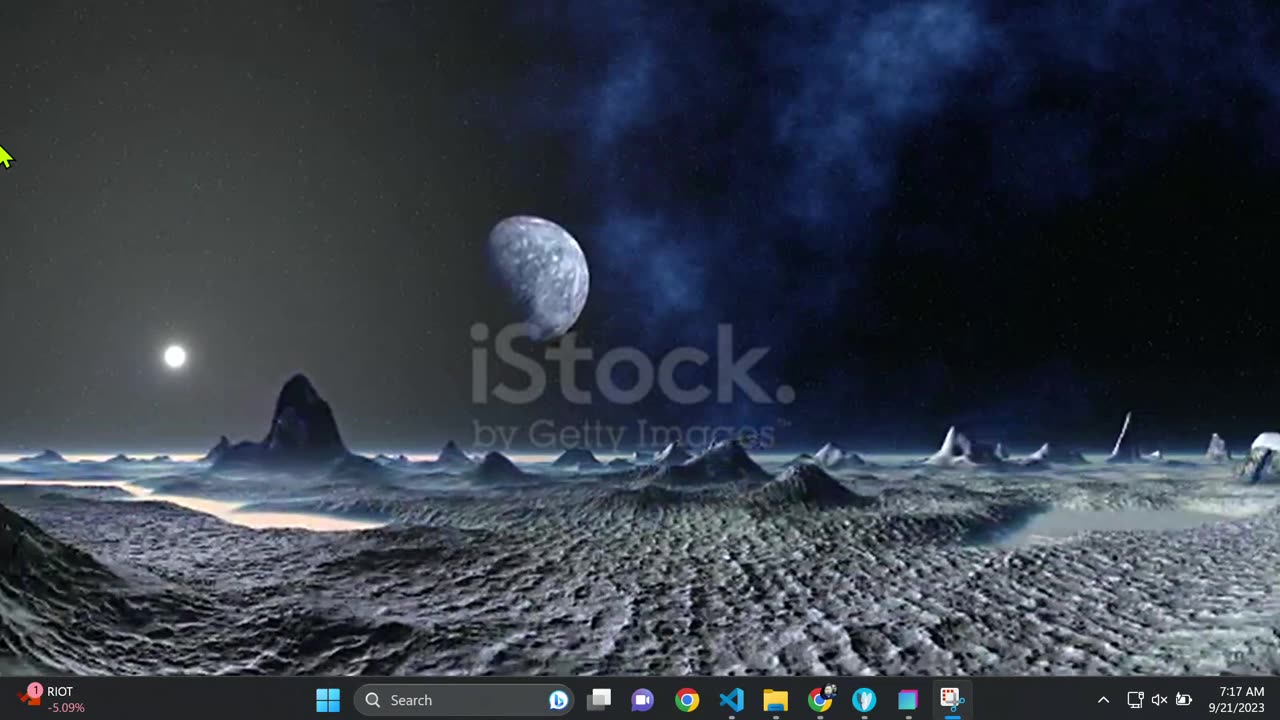This screenshot has height=720, width=1280.
Task: Open the blue feather app icon
Action: tap(864, 700)
